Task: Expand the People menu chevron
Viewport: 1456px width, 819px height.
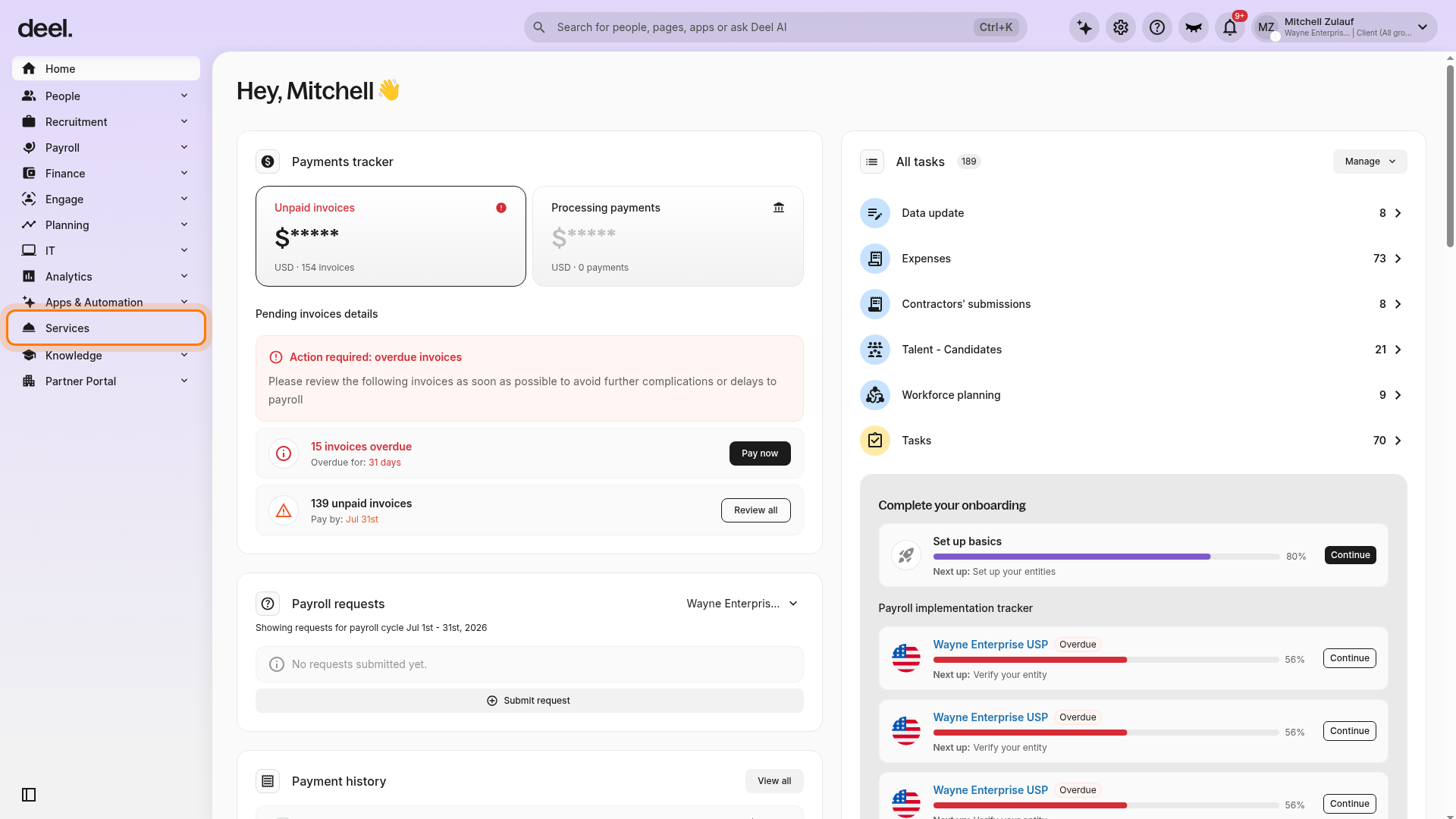Action: [184, 96]
